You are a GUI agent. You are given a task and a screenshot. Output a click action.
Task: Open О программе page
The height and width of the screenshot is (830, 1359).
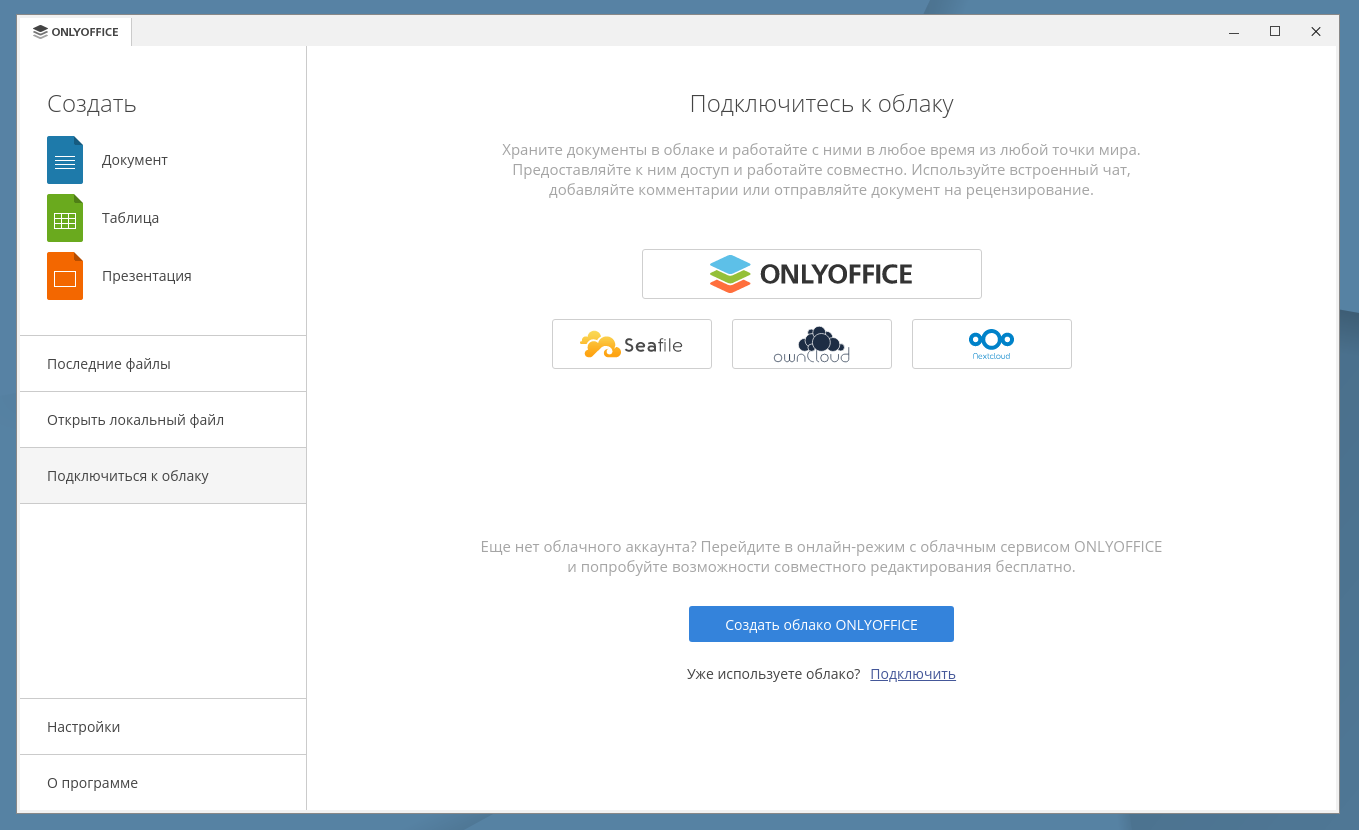pos(163,783)
